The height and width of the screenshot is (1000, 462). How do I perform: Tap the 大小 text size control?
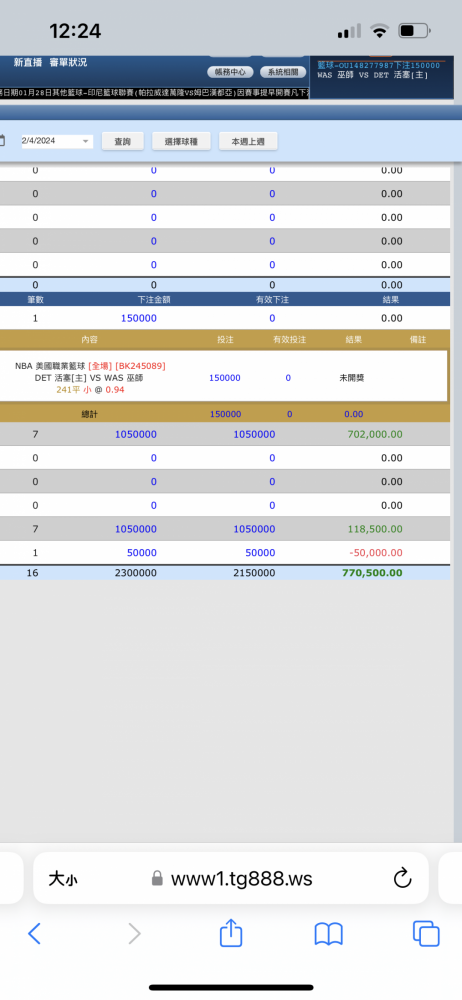tap(63, 879)
